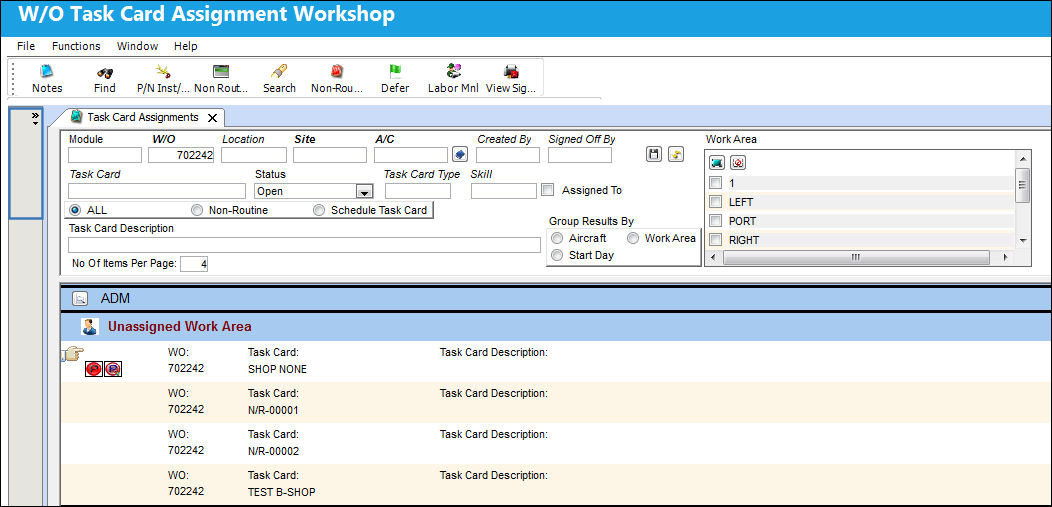Group results by Aircraft
Image resolution: width=1052 pixels, height=507 pixels.
(557, 238)
